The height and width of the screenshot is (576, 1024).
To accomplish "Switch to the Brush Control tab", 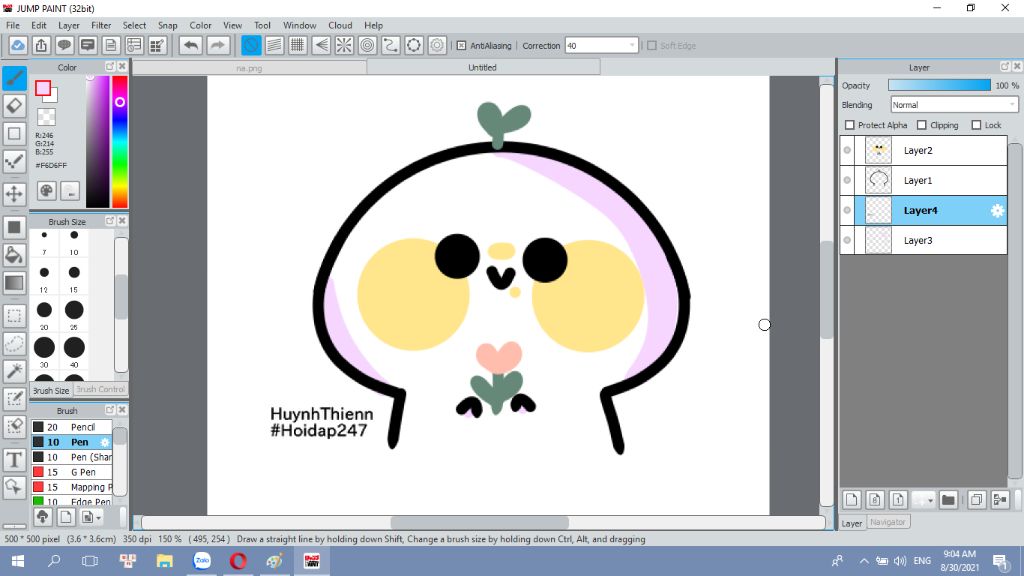I will 100,389.
